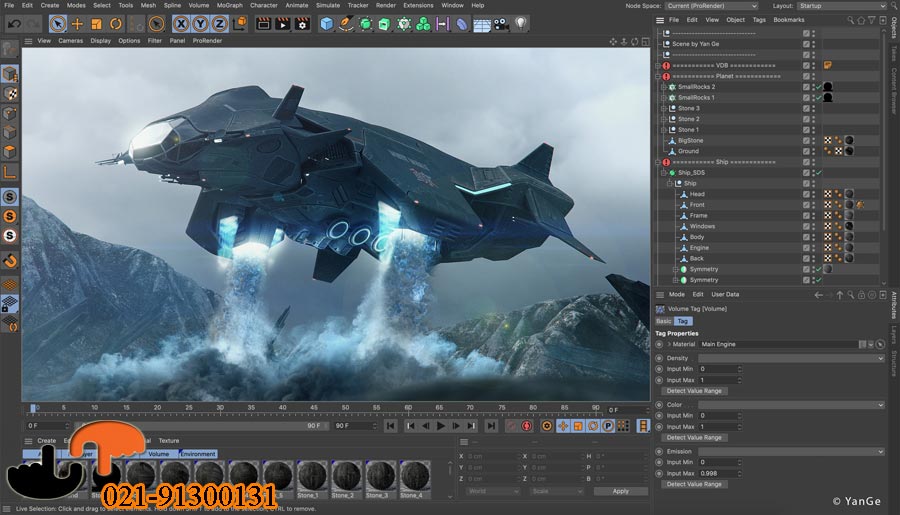Click Detect Value Range under Color
This screenshot has height=515, width=900.
point(694,437)
